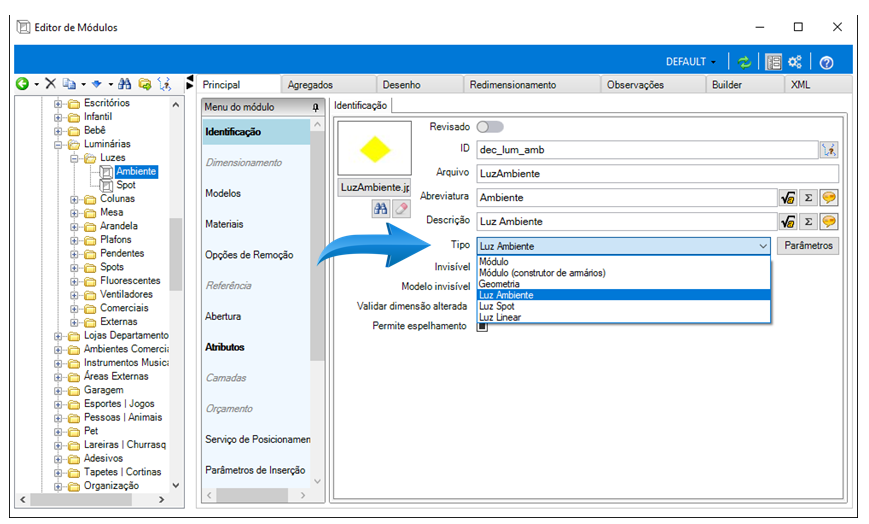Click the copy documents icon in tree toolbar
Image resolution: width=869 pixels, height=524 pixels.
[69, 84]
